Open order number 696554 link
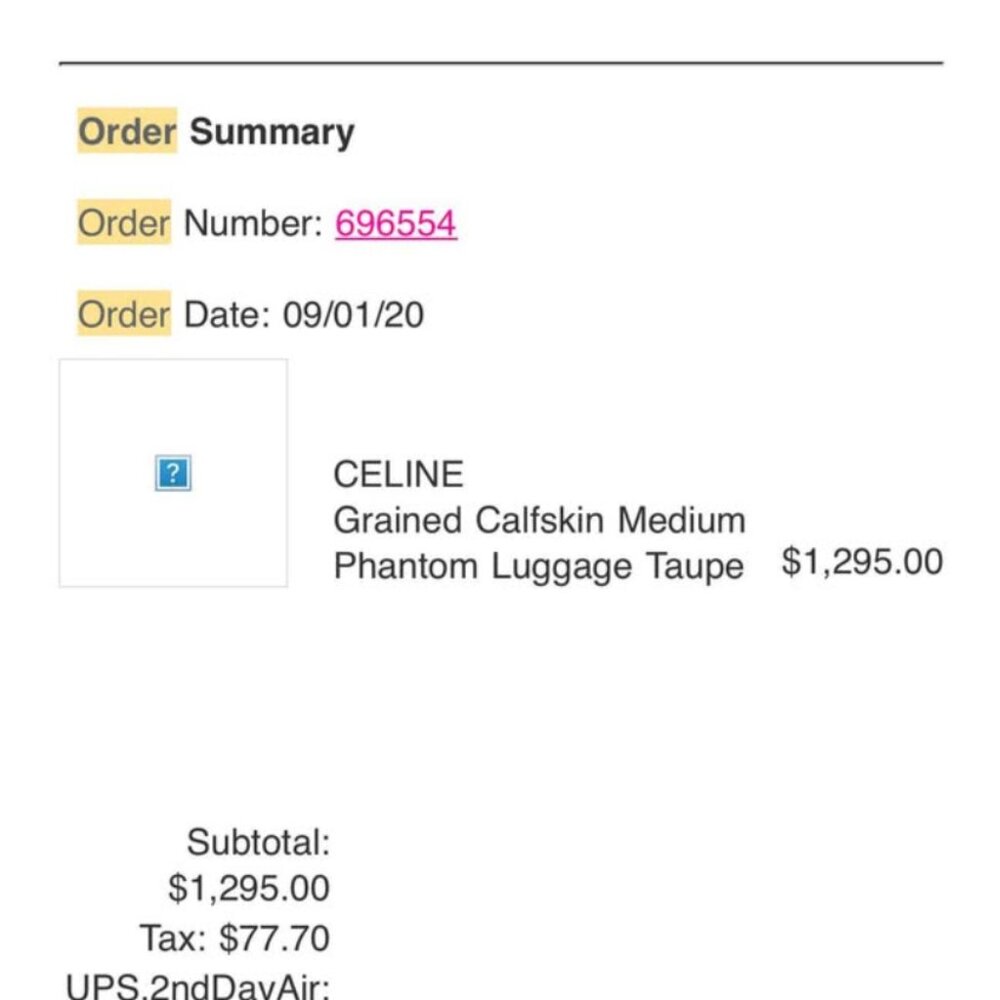This screenshot has width=1000, height=1000. click(x=396, y=224)
